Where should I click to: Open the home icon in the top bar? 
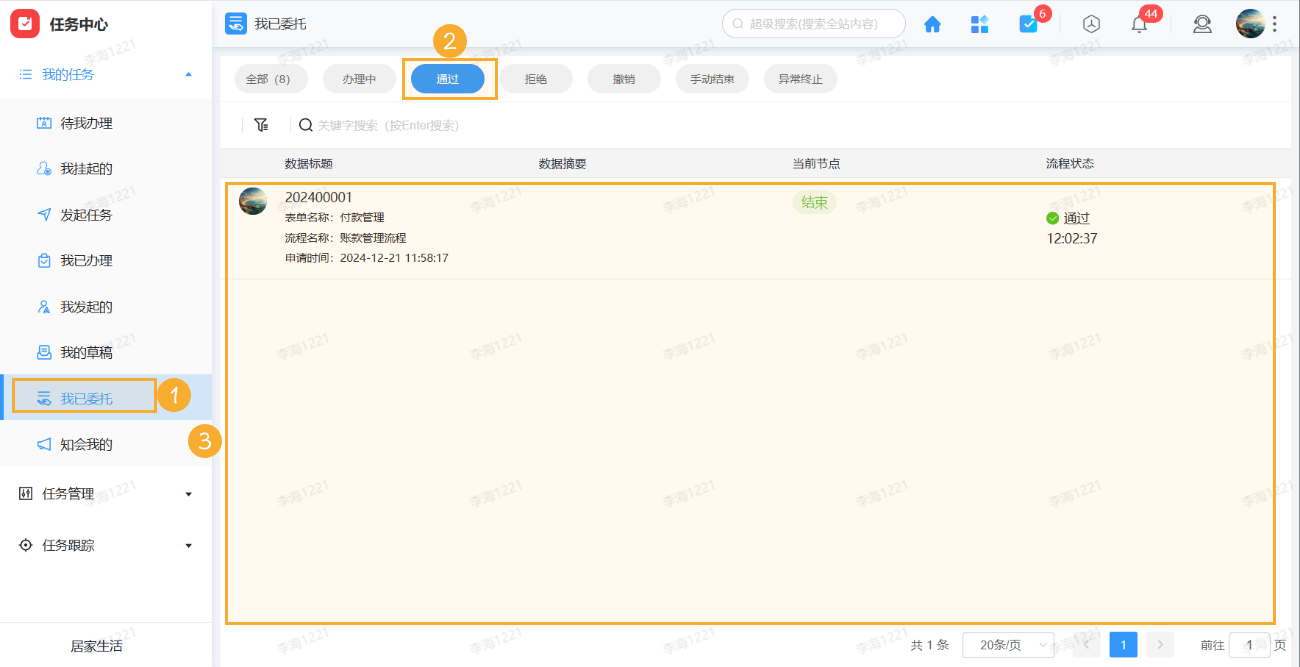(932, 24)
